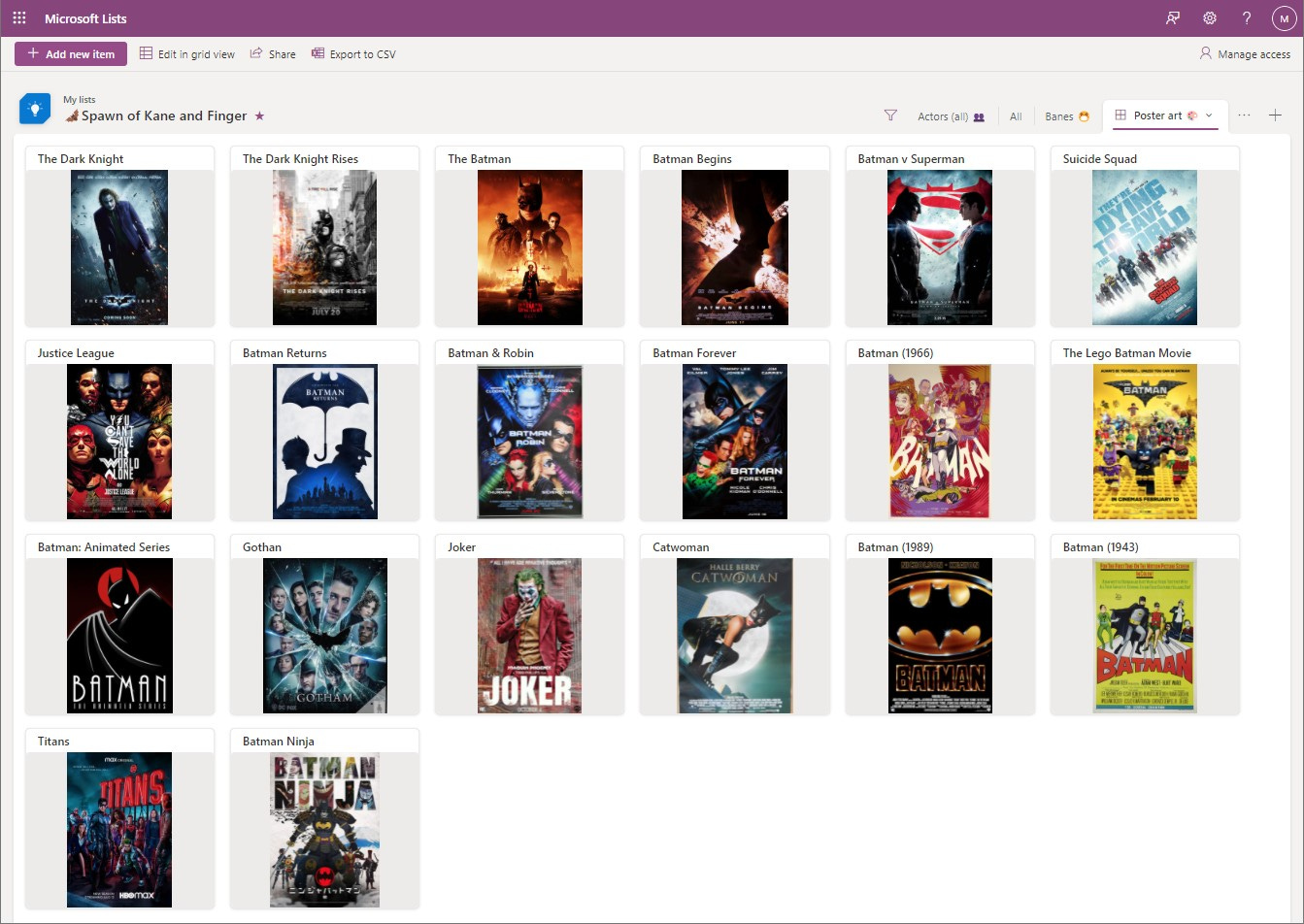This screenshot has height=924, width=1304.
Task: Open the Gothan card poster
Action: click(x=325, y=636)
